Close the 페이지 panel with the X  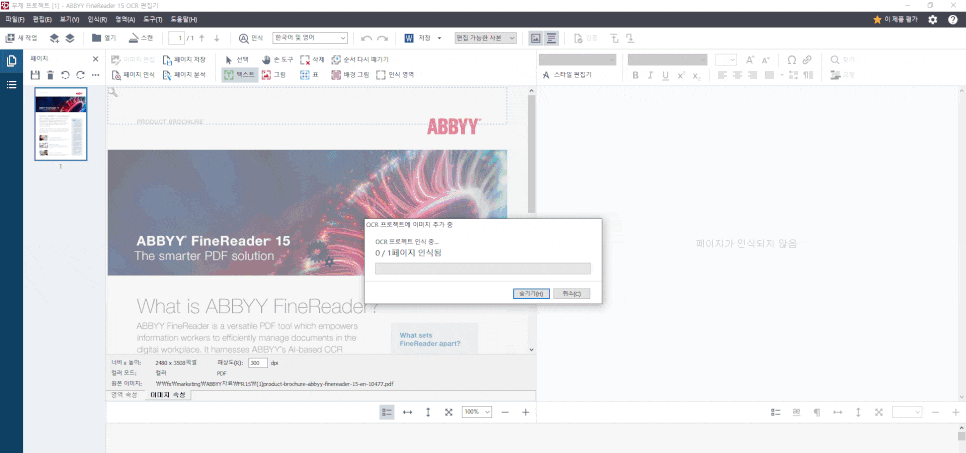[x=95, y=59]
